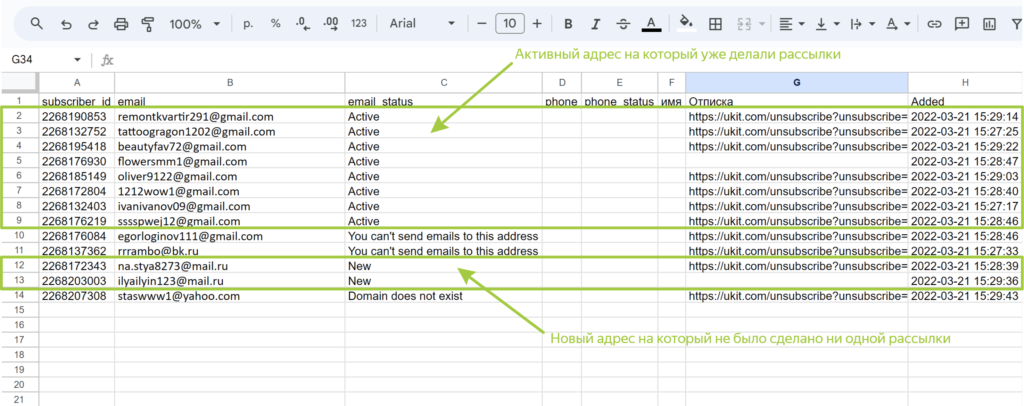This screenshot has width=1024, height=406.
Task: Click the undo arrow icon
Action: click(x=66, y=24)
